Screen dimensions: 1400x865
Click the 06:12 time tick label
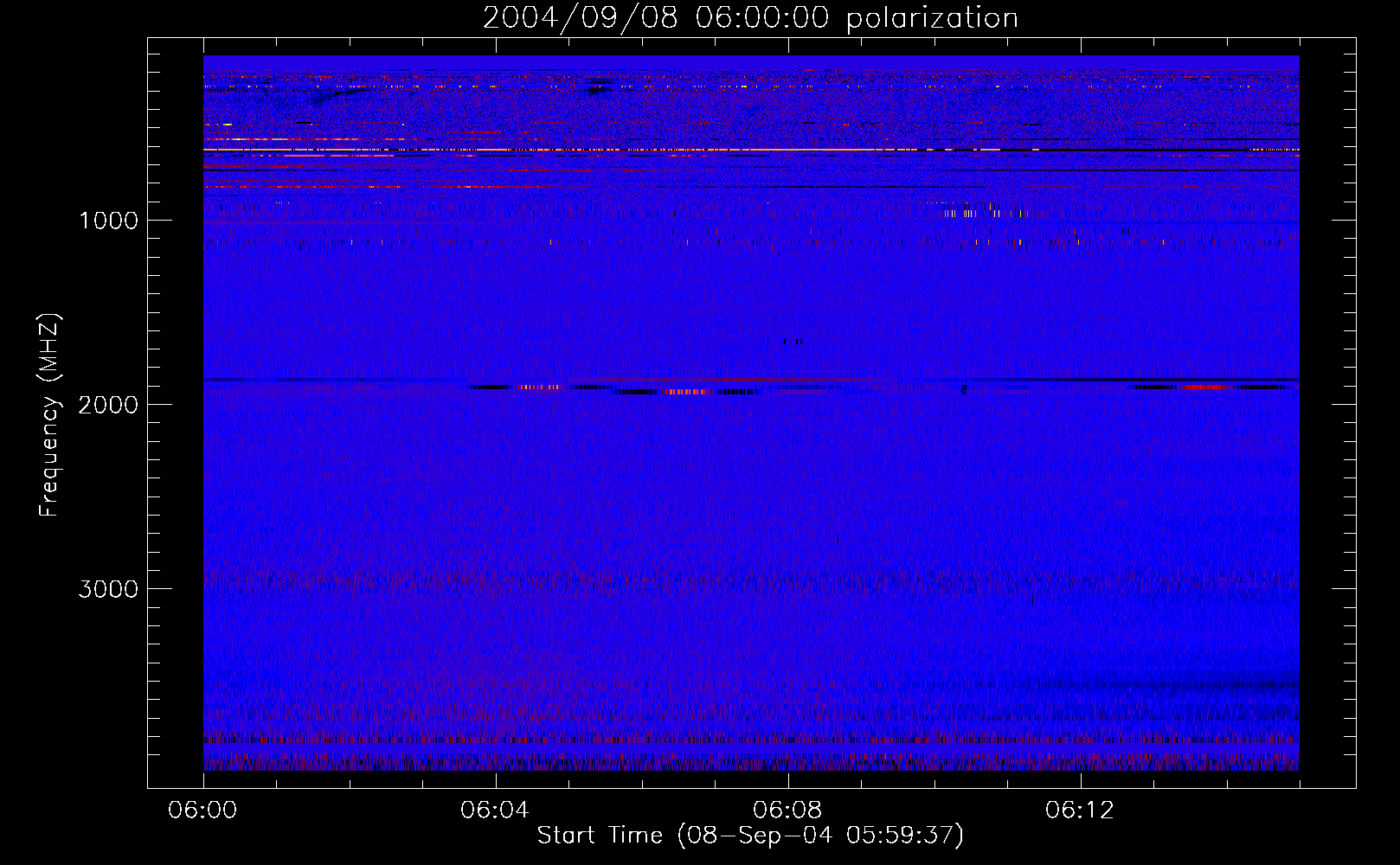coord(1080,811)
